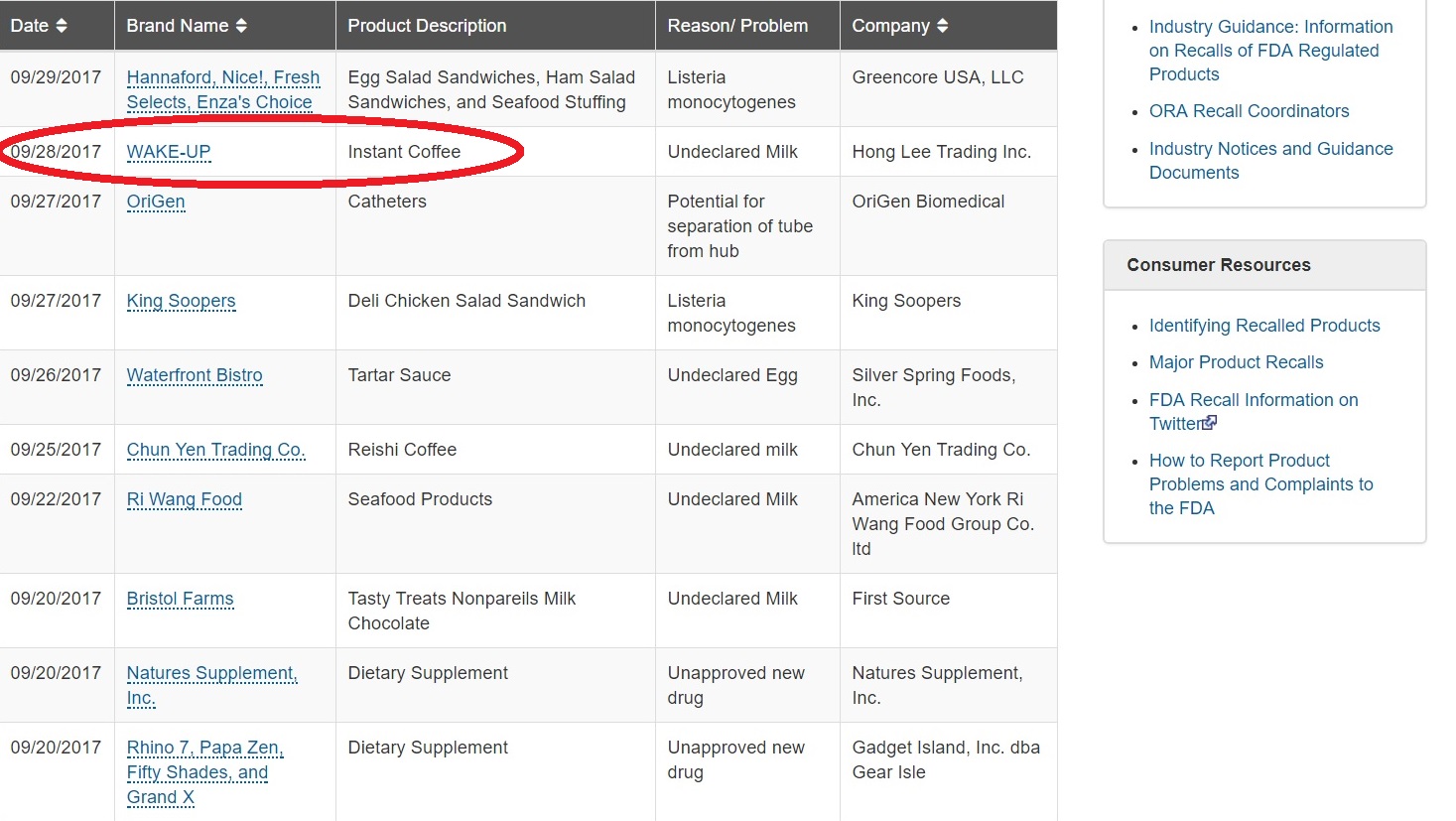The image size is (1456, 821).
Task: Open the Waterfront Bistro recall link
Action: 195,375
